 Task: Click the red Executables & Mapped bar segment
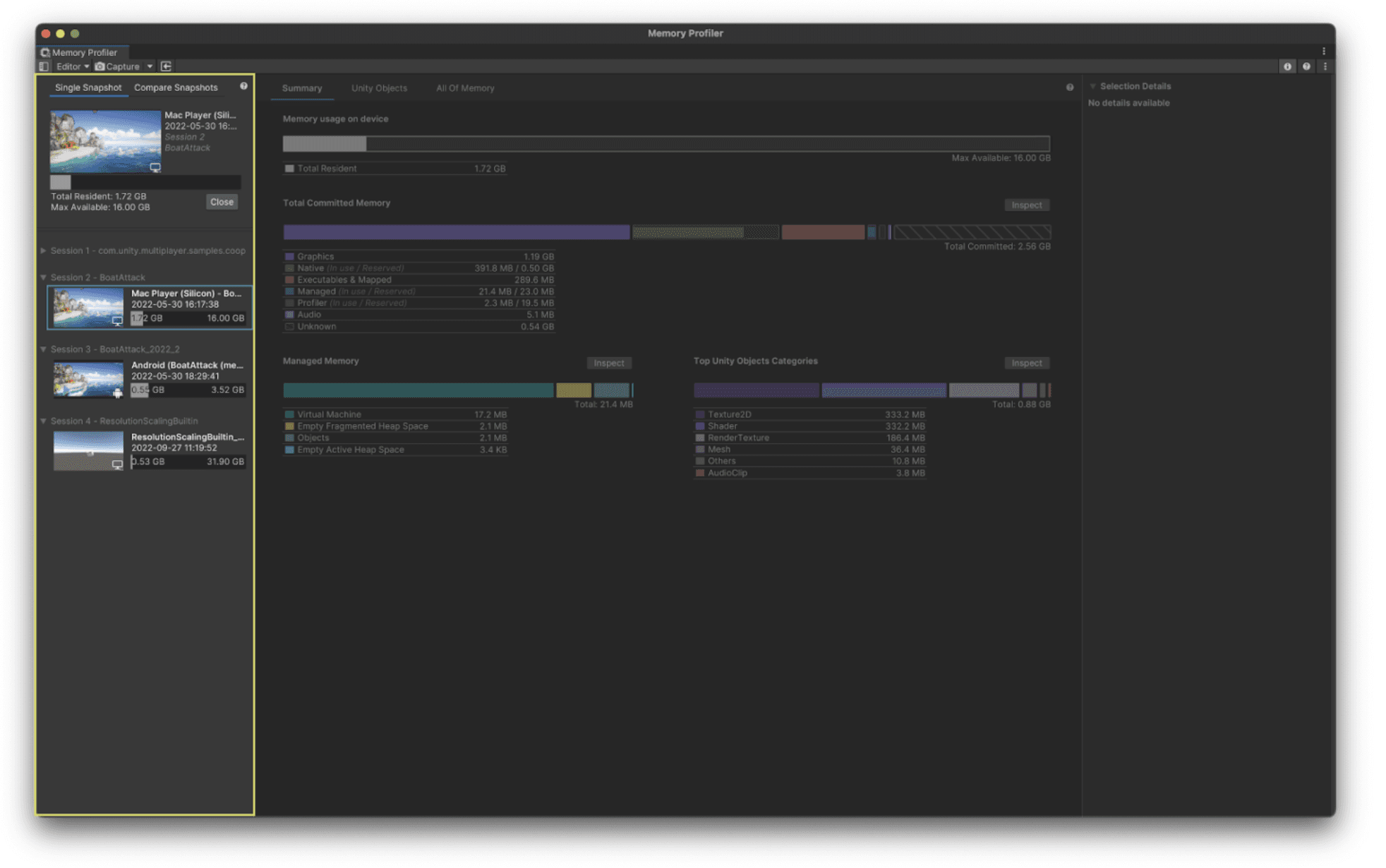click(x=823, y=232)
